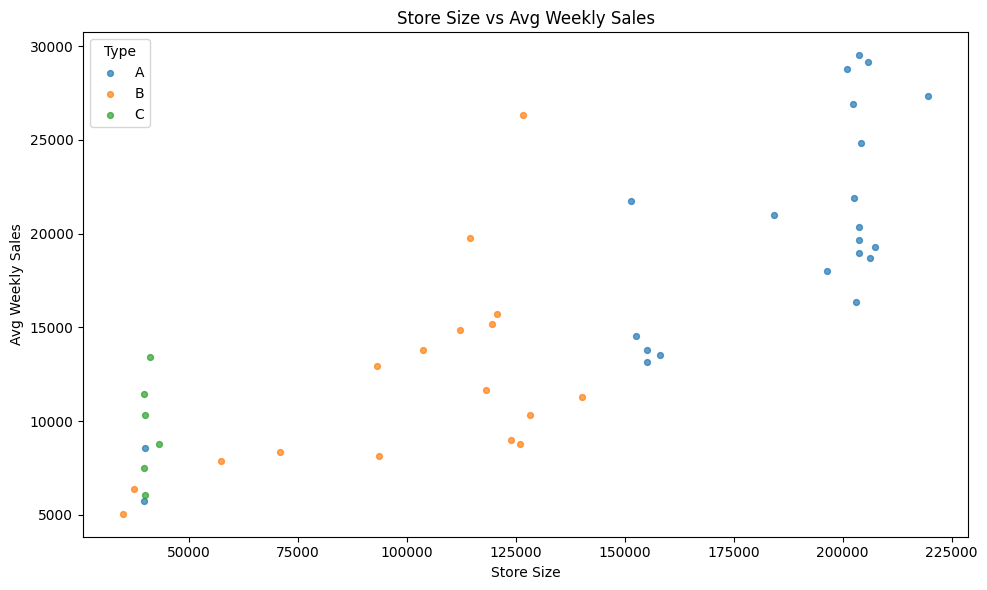The image size is (987, 590).
Task: Click the "Store Size" x-axis label
Action: point(525,573)
